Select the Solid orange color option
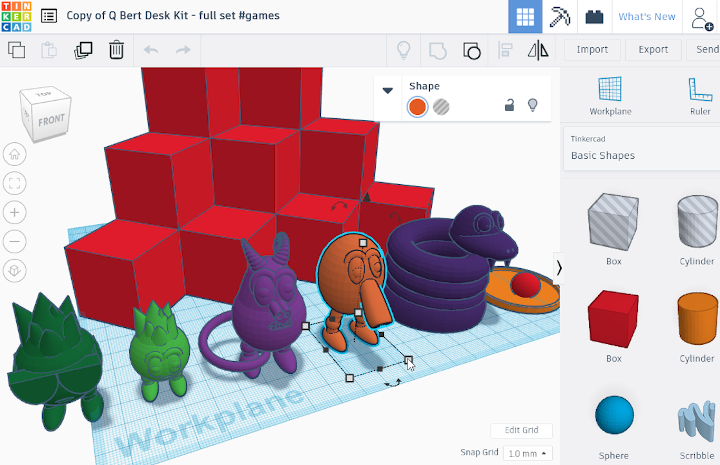This screenshot has width=720, height=465. tap(417, 107)
